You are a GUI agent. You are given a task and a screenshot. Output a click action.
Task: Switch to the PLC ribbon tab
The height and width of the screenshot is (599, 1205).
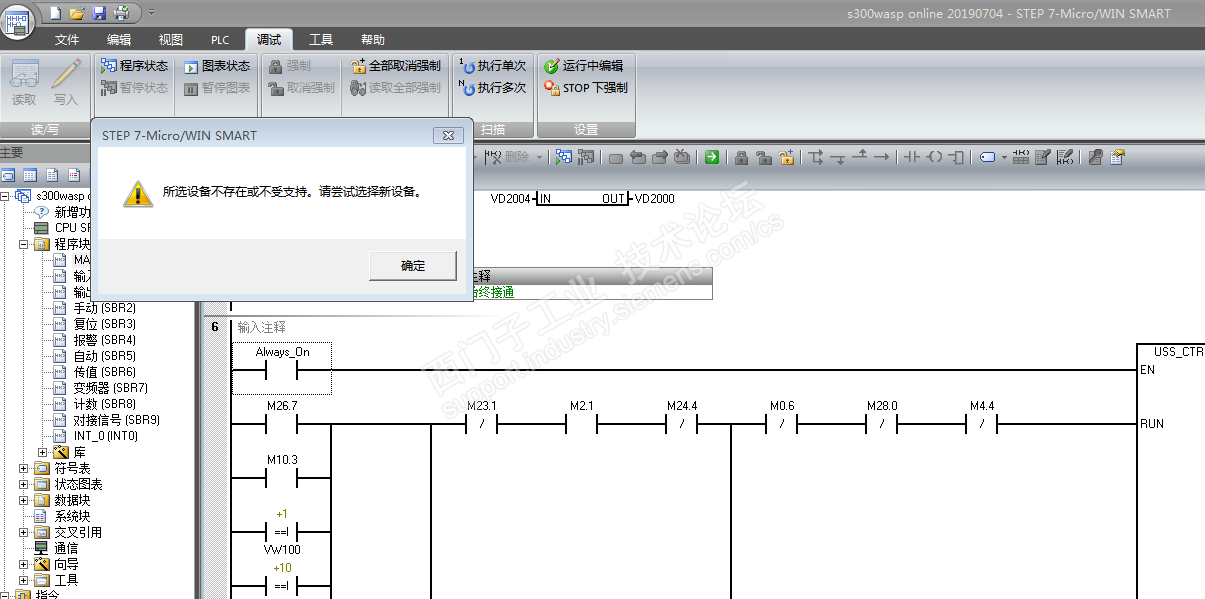tap(220, 40)
